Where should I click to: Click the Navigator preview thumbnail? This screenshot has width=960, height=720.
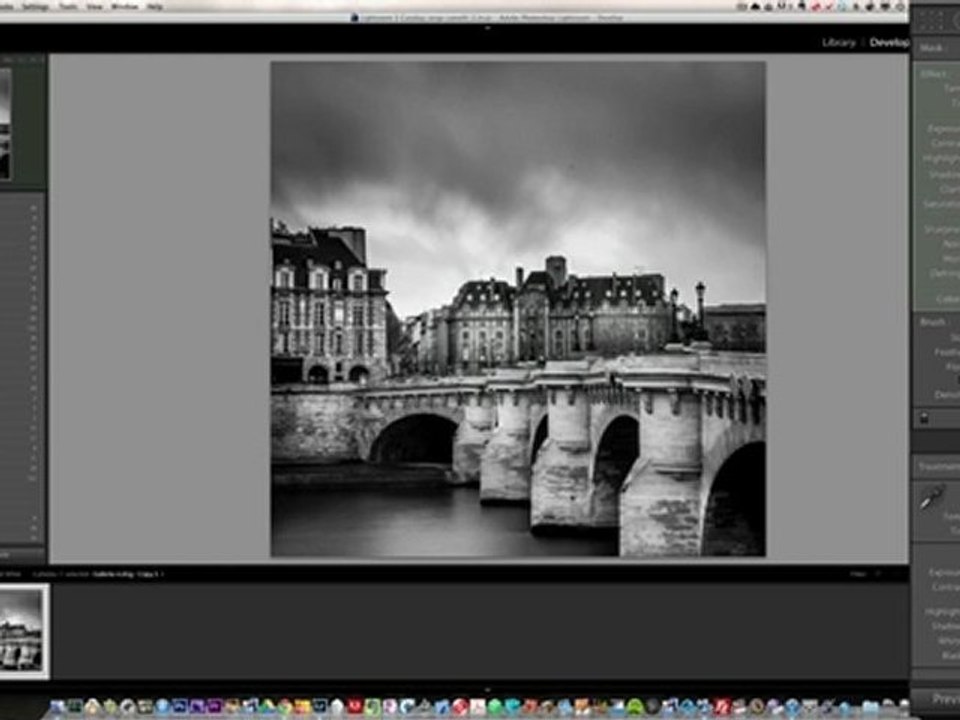[x=5, y=123]
